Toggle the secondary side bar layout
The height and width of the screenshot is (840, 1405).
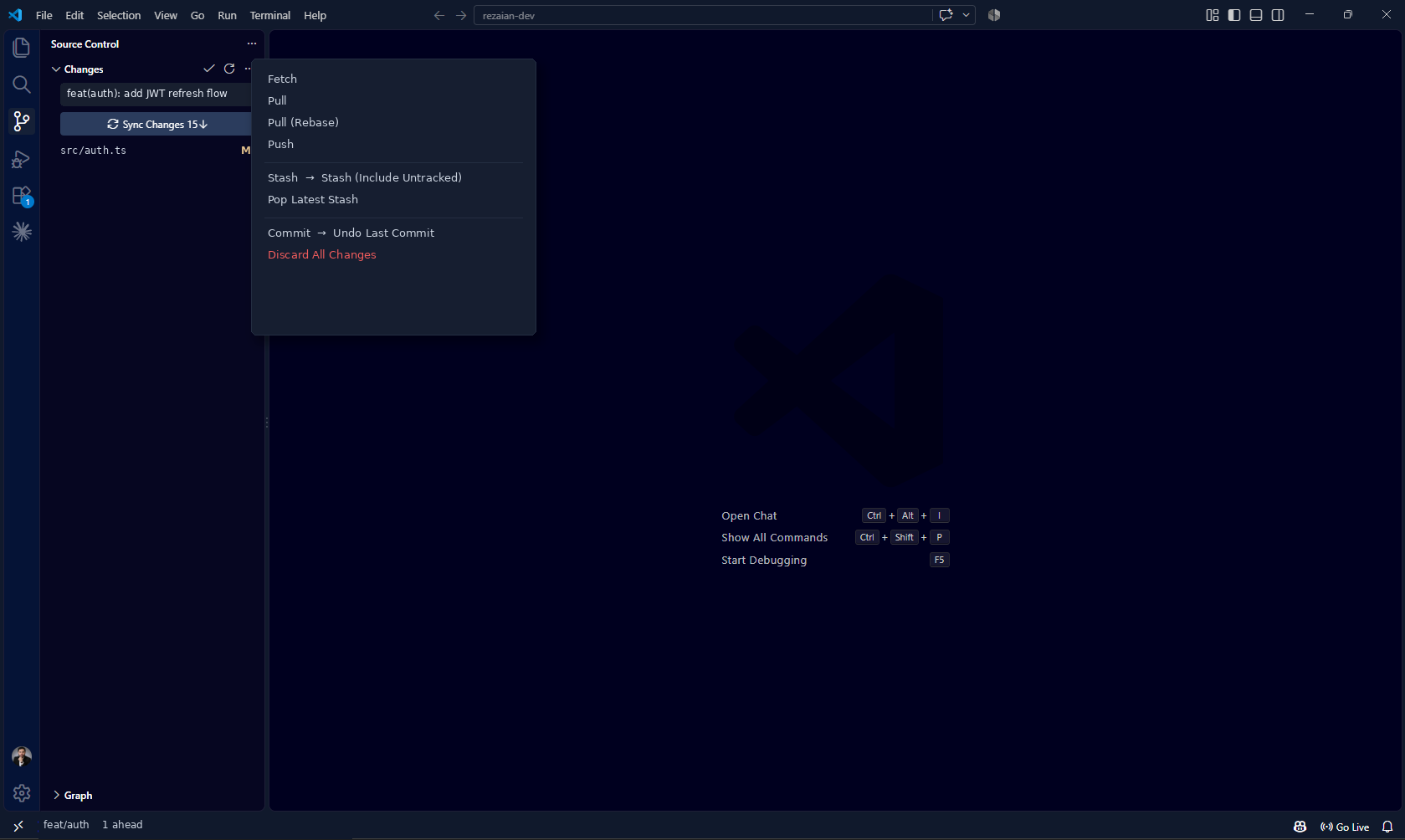click(1278, 15)
